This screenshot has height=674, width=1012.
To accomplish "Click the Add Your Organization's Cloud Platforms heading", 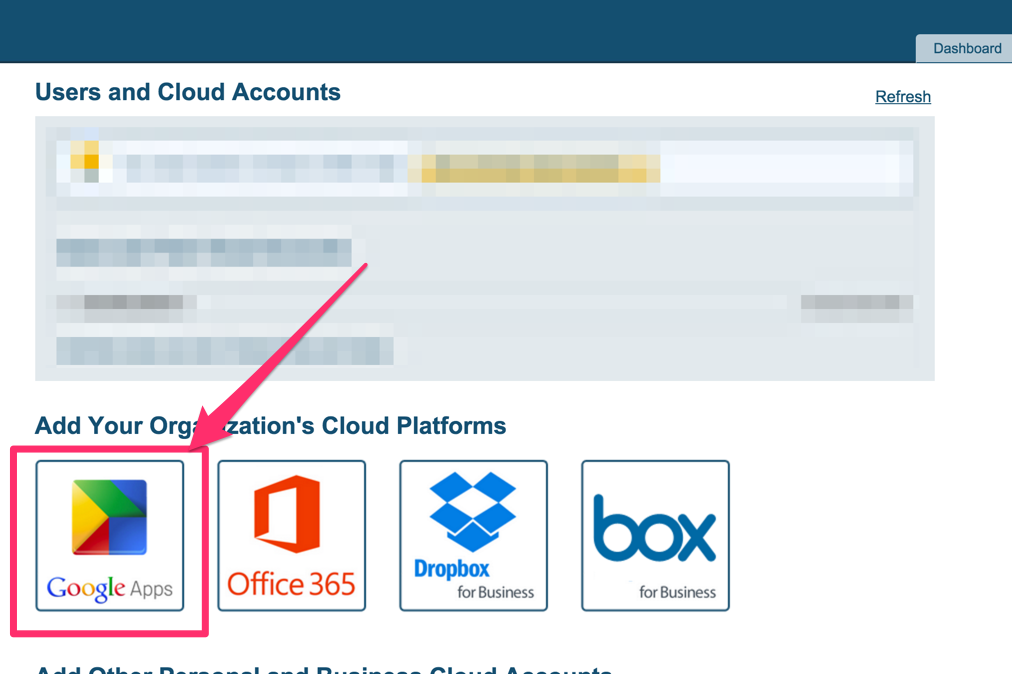I will click(270, 425).
